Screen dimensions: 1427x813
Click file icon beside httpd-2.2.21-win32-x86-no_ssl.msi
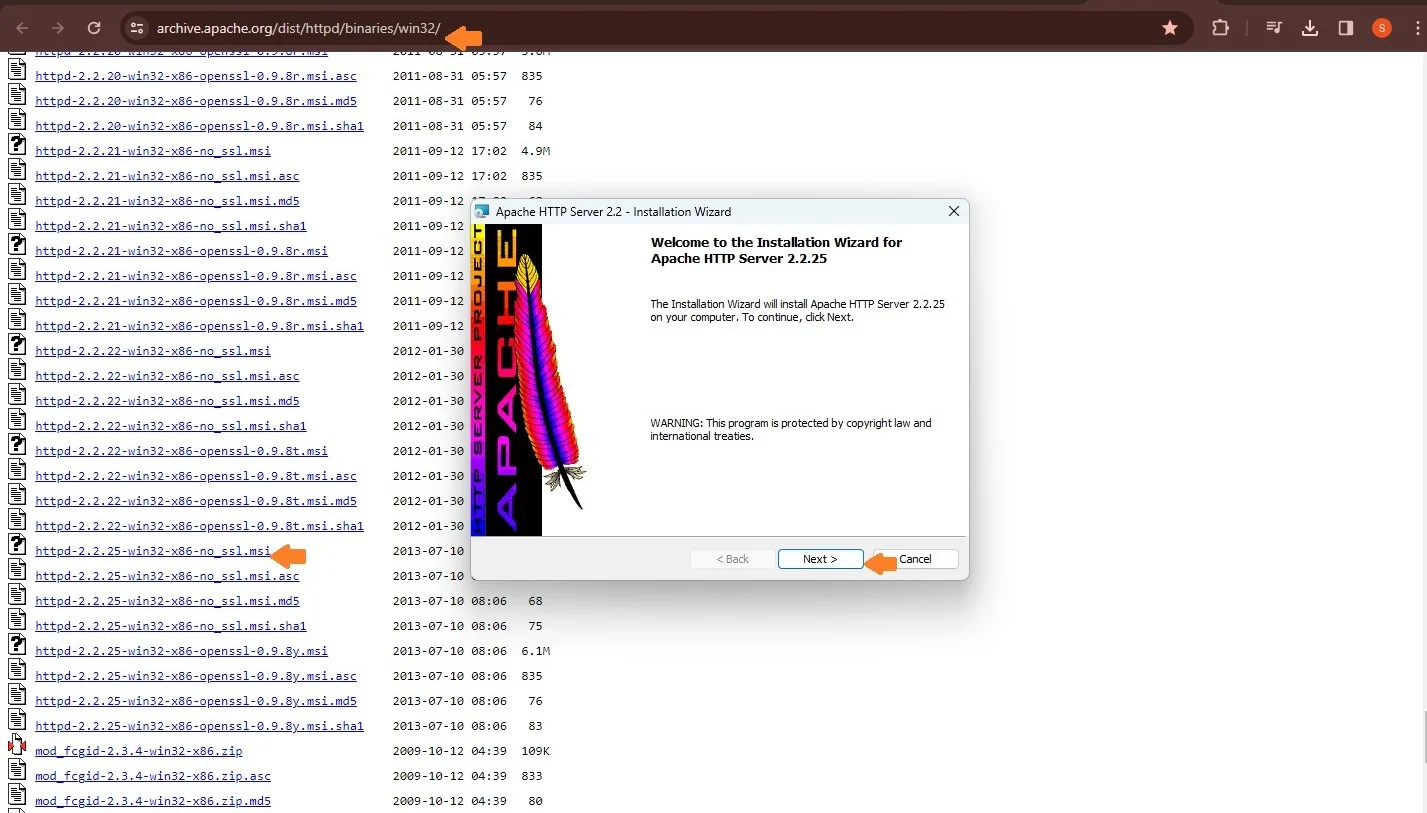tap(17, 145)
